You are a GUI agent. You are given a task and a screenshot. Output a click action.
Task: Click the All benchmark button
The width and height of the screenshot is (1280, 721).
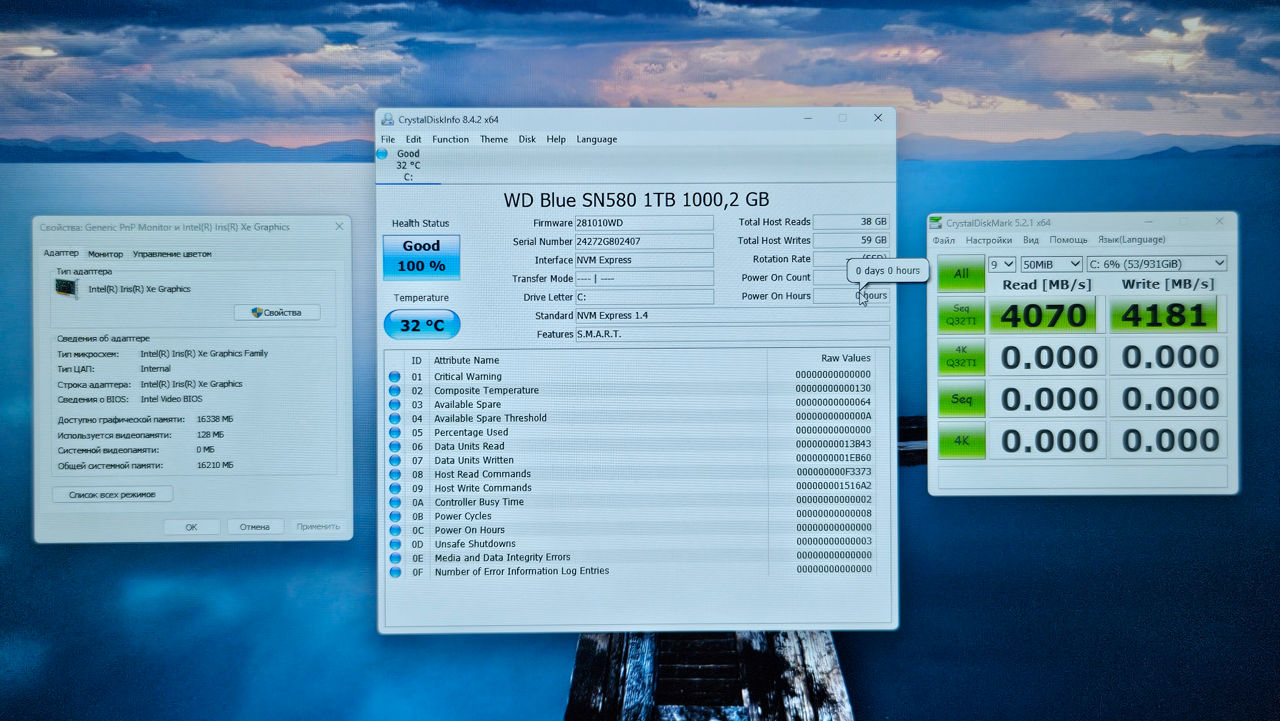click(x=961, y=273)
